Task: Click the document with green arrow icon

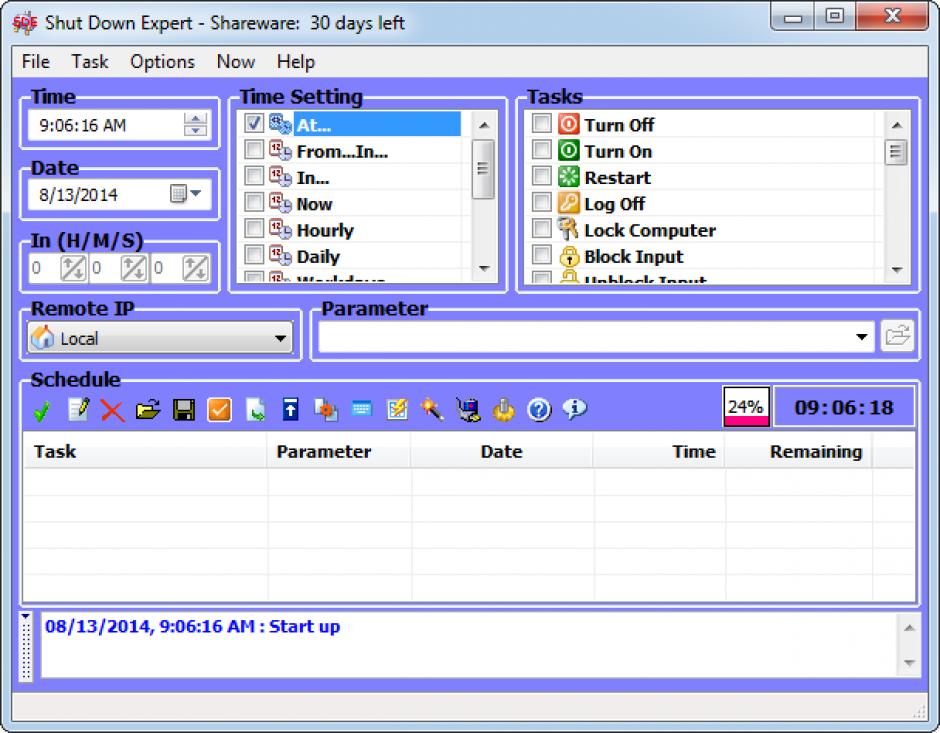Action: (255, 410)
